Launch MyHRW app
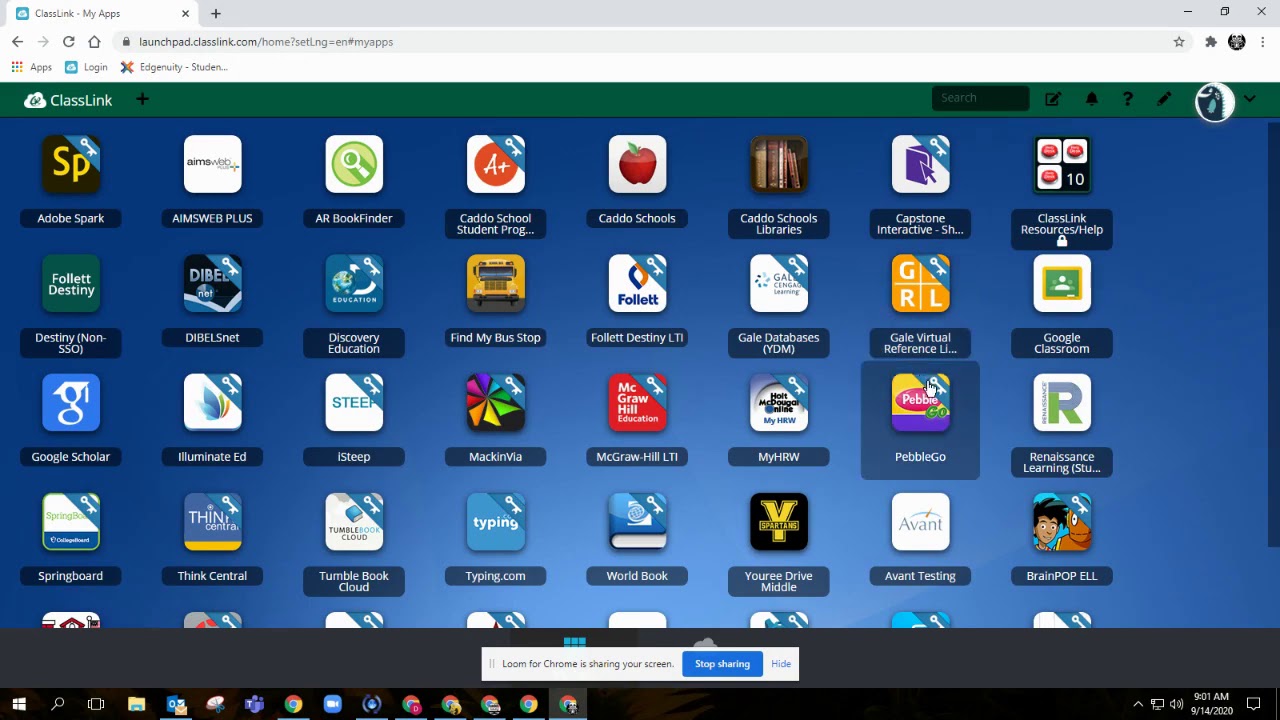The image size is (1280, 720). point(779,402)
